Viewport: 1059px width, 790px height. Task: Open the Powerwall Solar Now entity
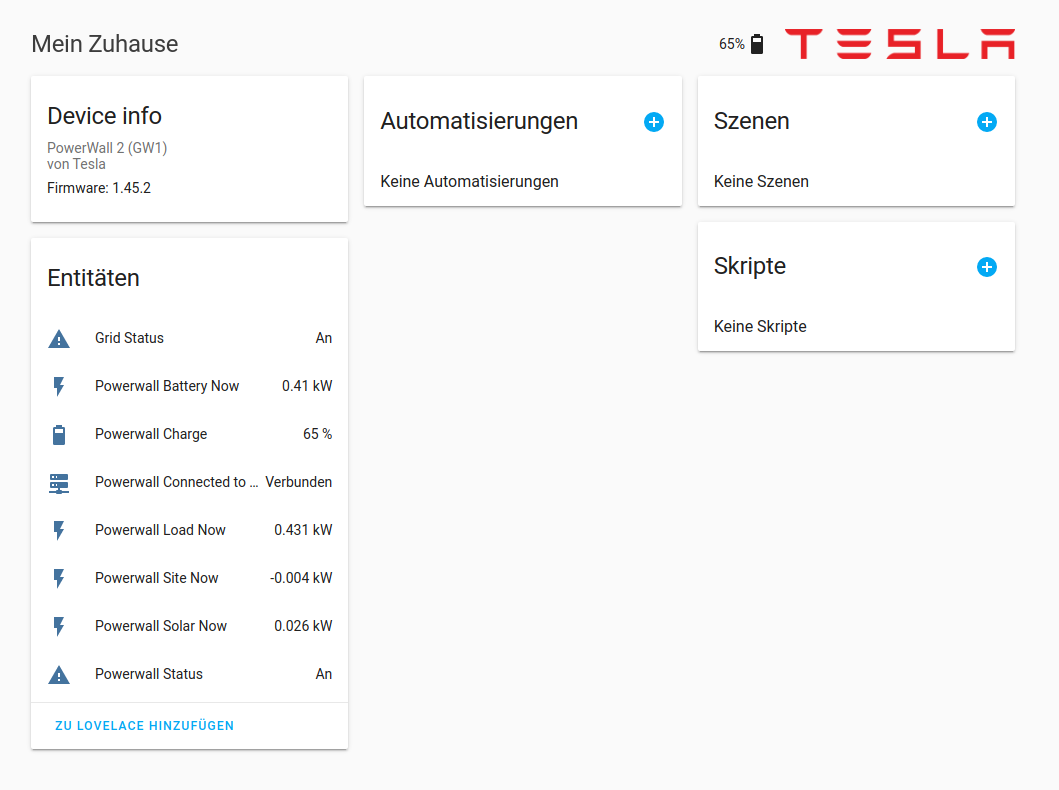pyautogui.click(x=190, y=626)
